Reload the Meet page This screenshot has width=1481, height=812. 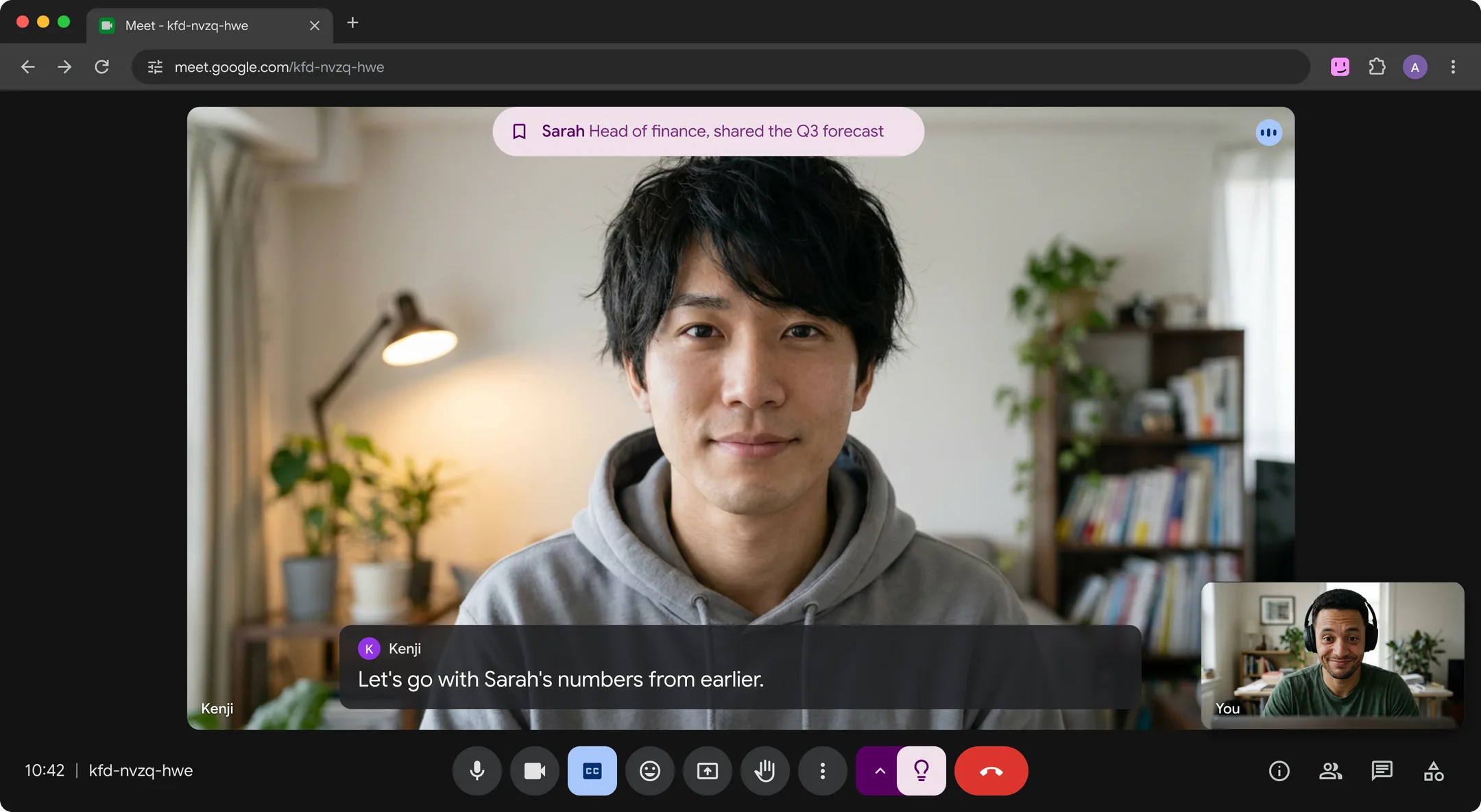click(x=101, y=66)
